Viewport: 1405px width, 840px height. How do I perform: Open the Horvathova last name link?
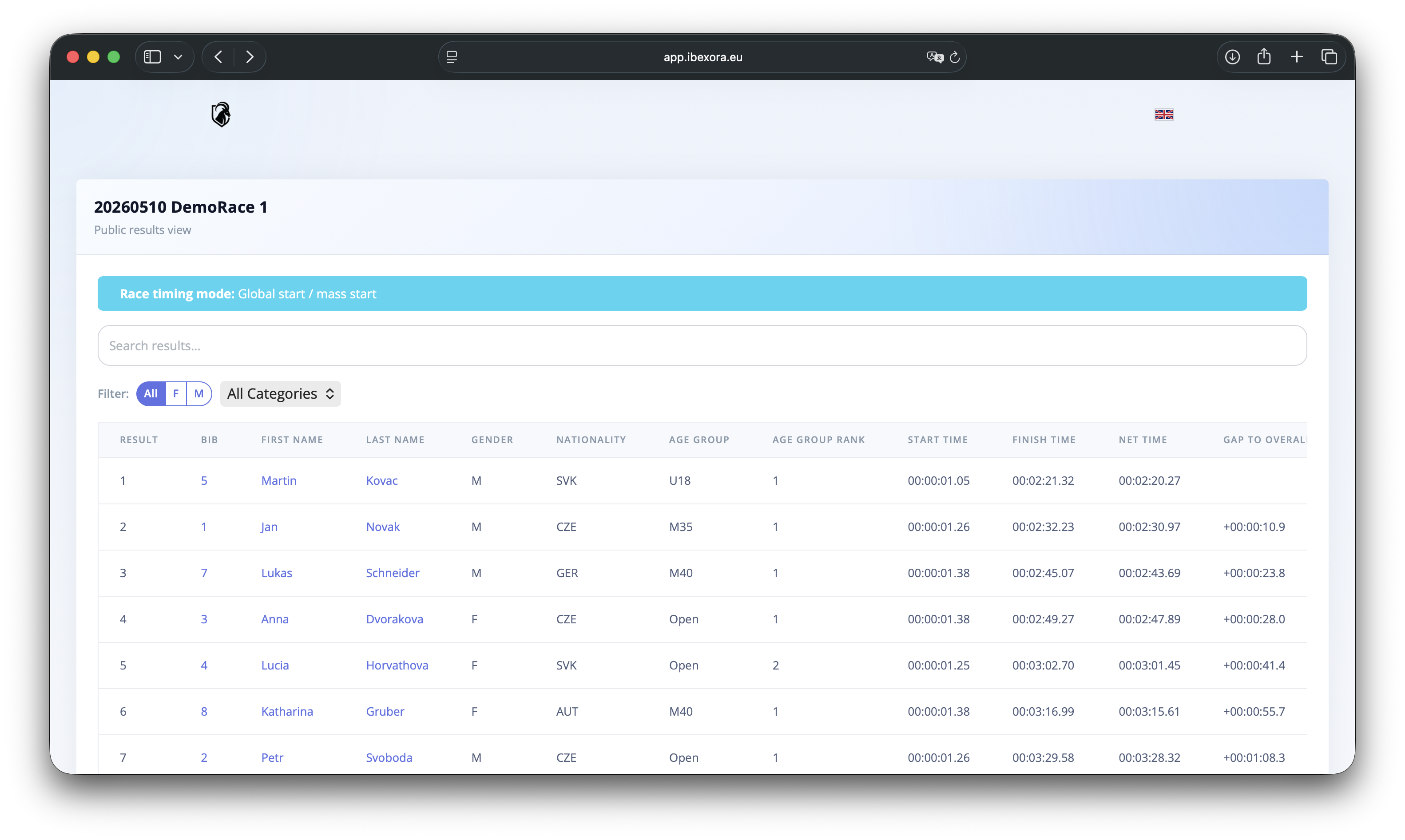pyautogui.click(x=397, y=666)
